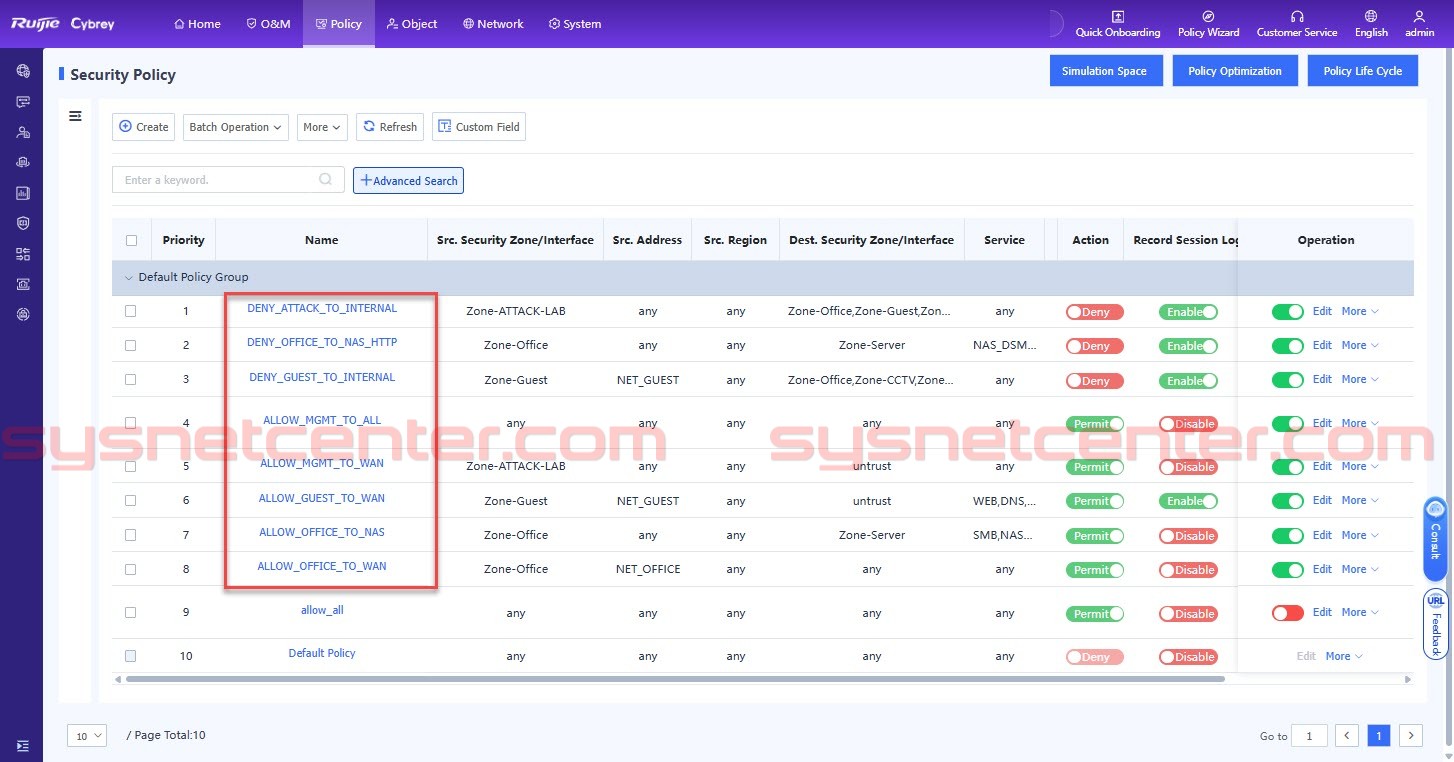The width and height of the screenshot is (1454, 762).
Task: Open the O&M menu
Action: [x=268, y=24]
